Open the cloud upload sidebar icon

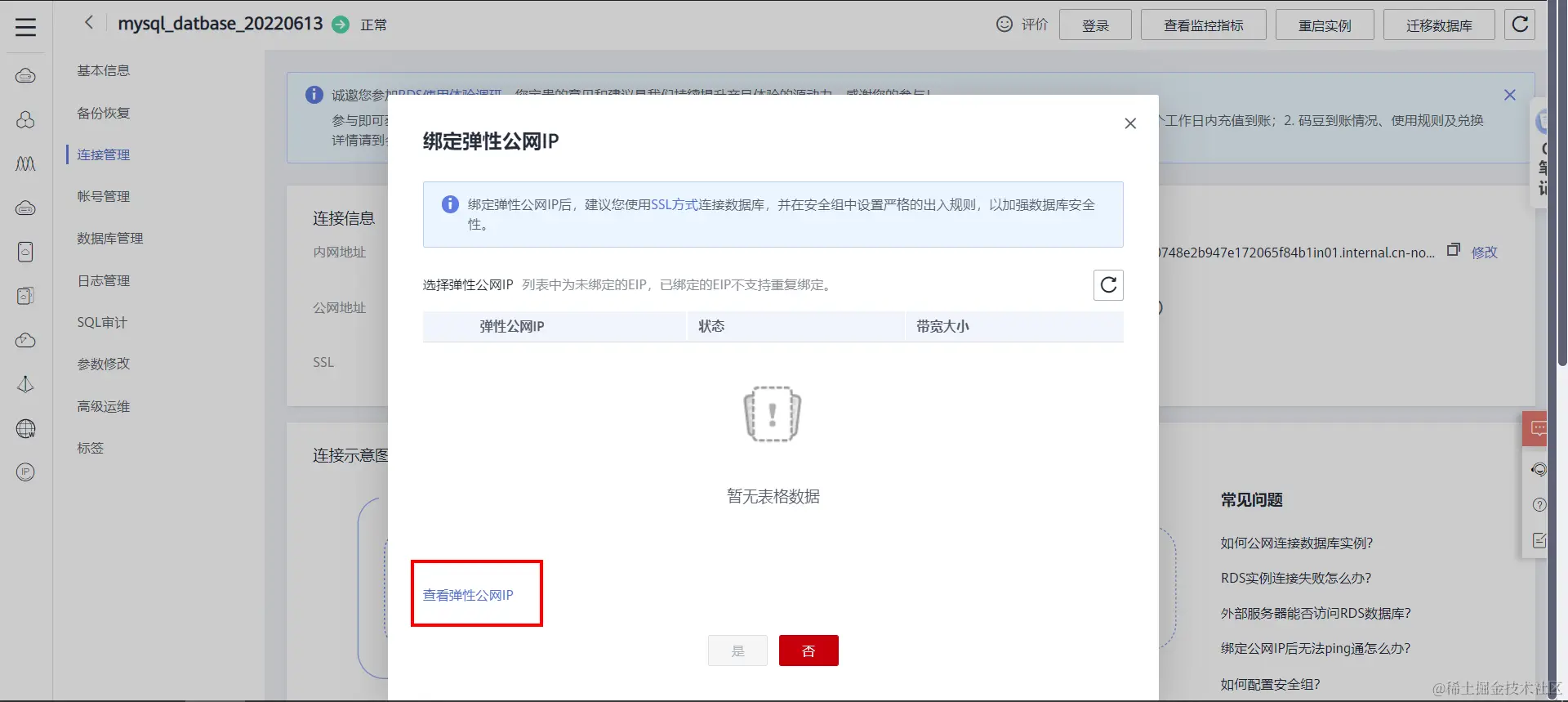26,340
